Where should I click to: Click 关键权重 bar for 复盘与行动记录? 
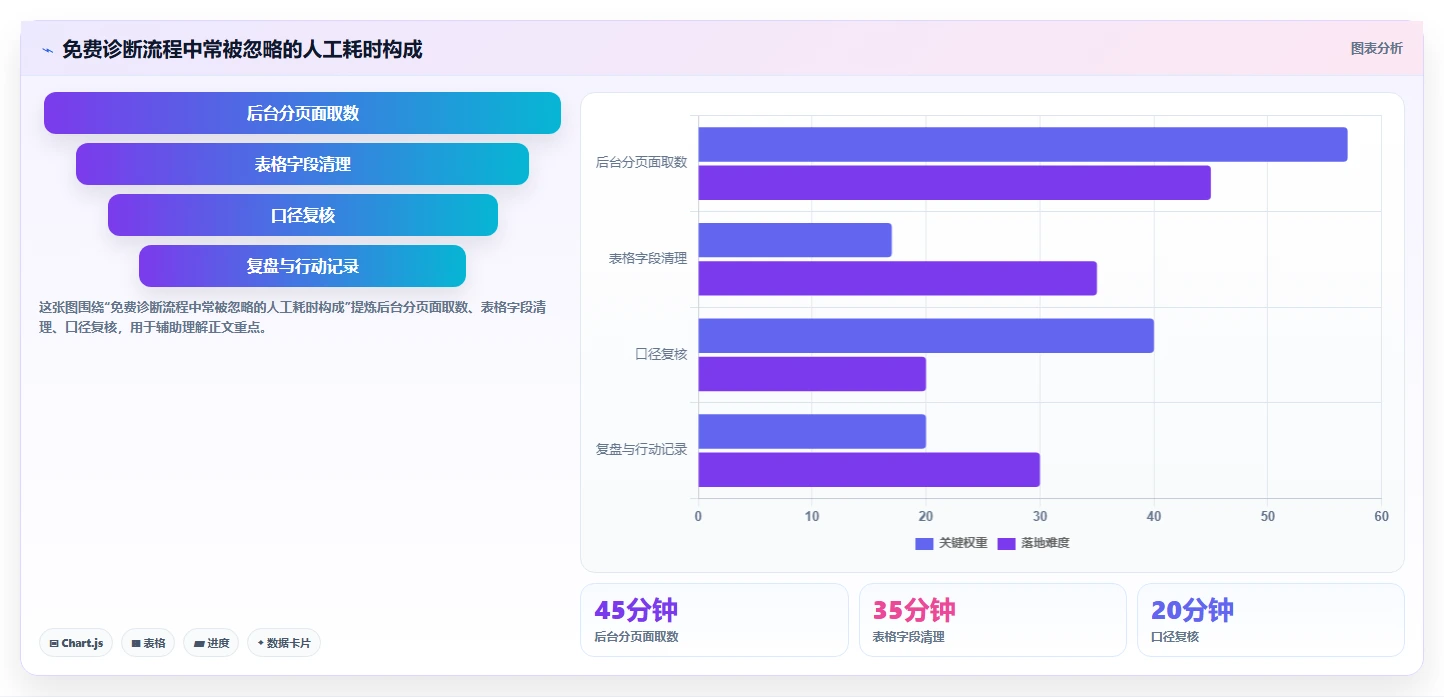pos(812,431)
